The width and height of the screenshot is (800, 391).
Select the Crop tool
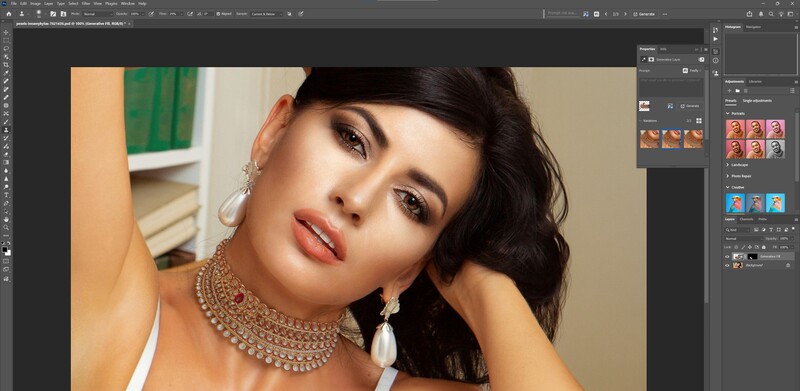coord(6,65)
